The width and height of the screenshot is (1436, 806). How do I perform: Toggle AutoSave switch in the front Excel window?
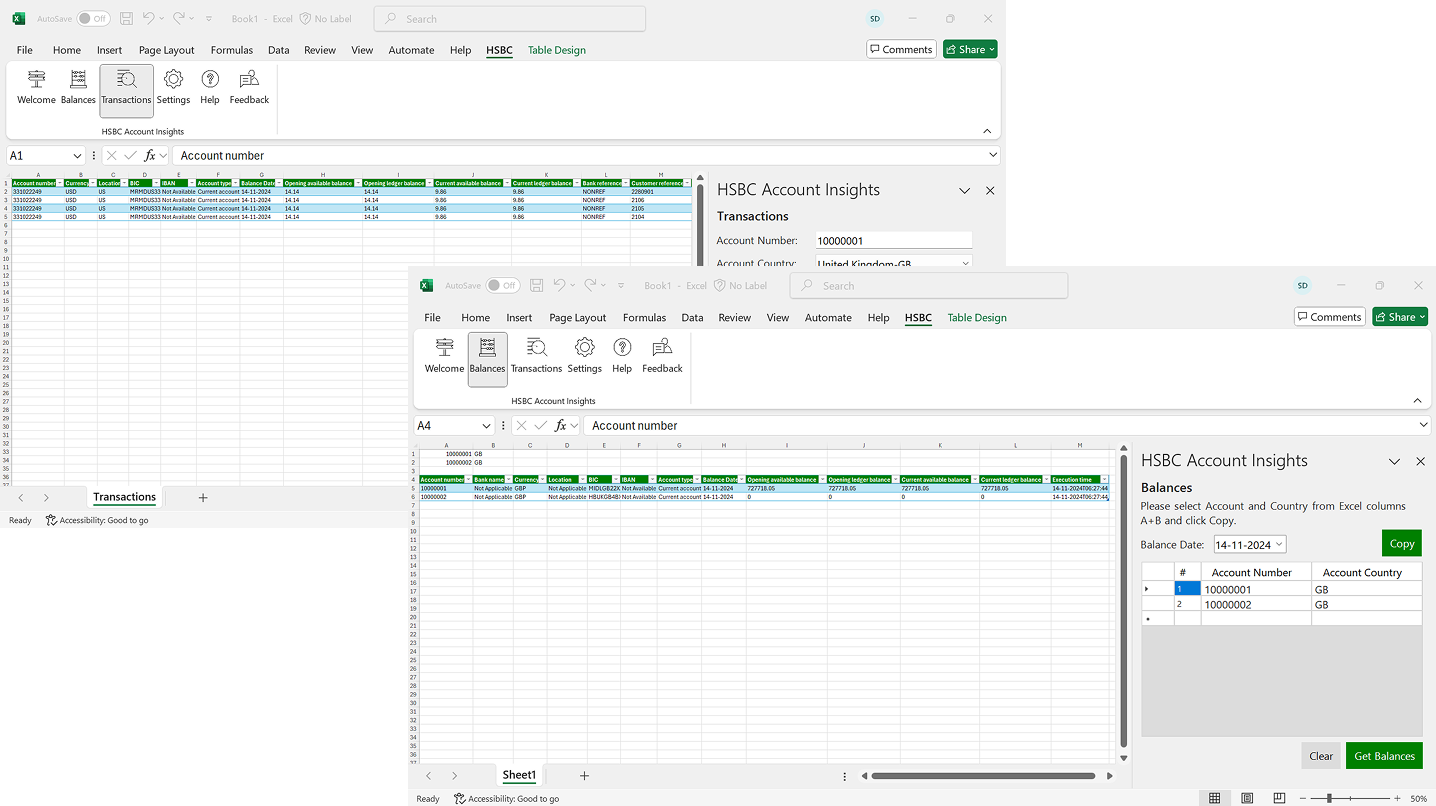point(503,286)
